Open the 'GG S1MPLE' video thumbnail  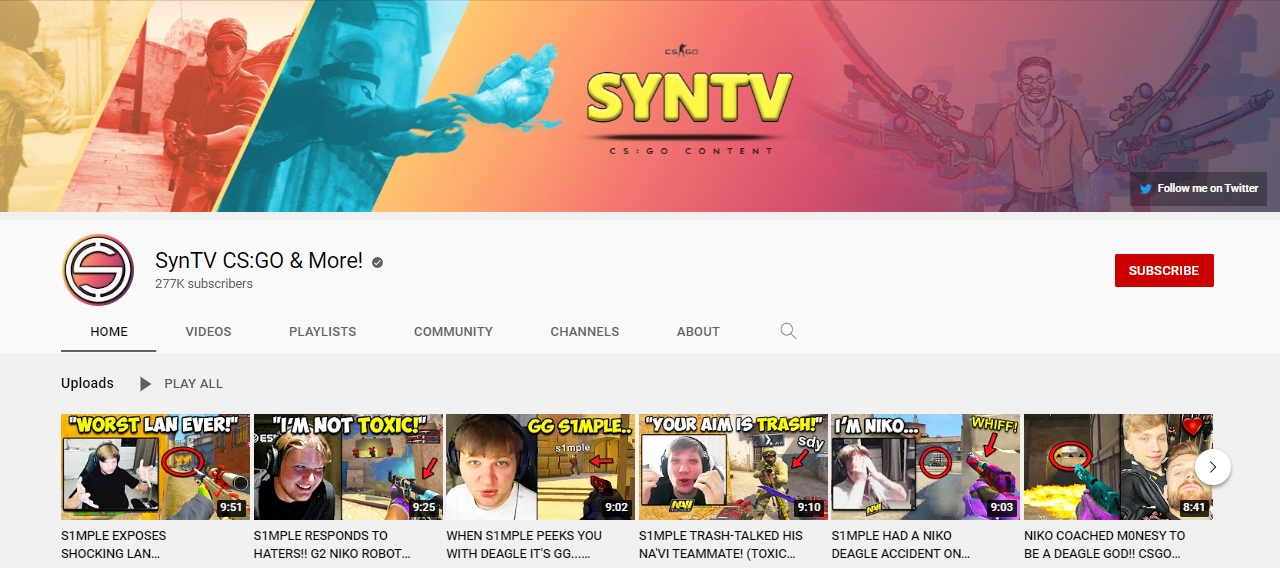pyautogui.click(x=540, y=467)
